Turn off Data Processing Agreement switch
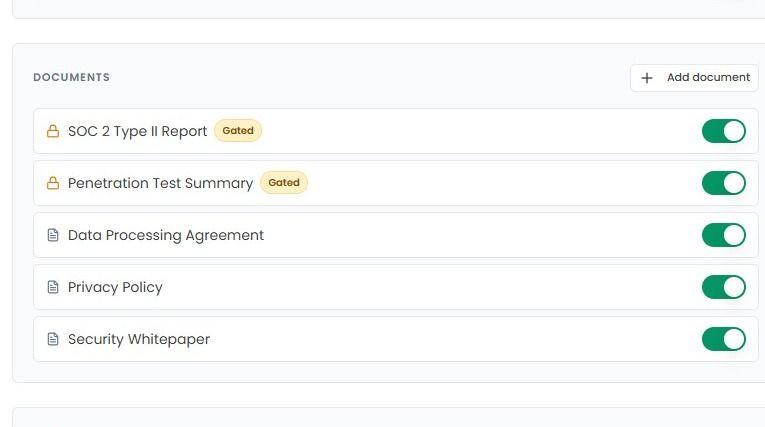This screenshot has height=427, width=765. (x=724, y=235)
